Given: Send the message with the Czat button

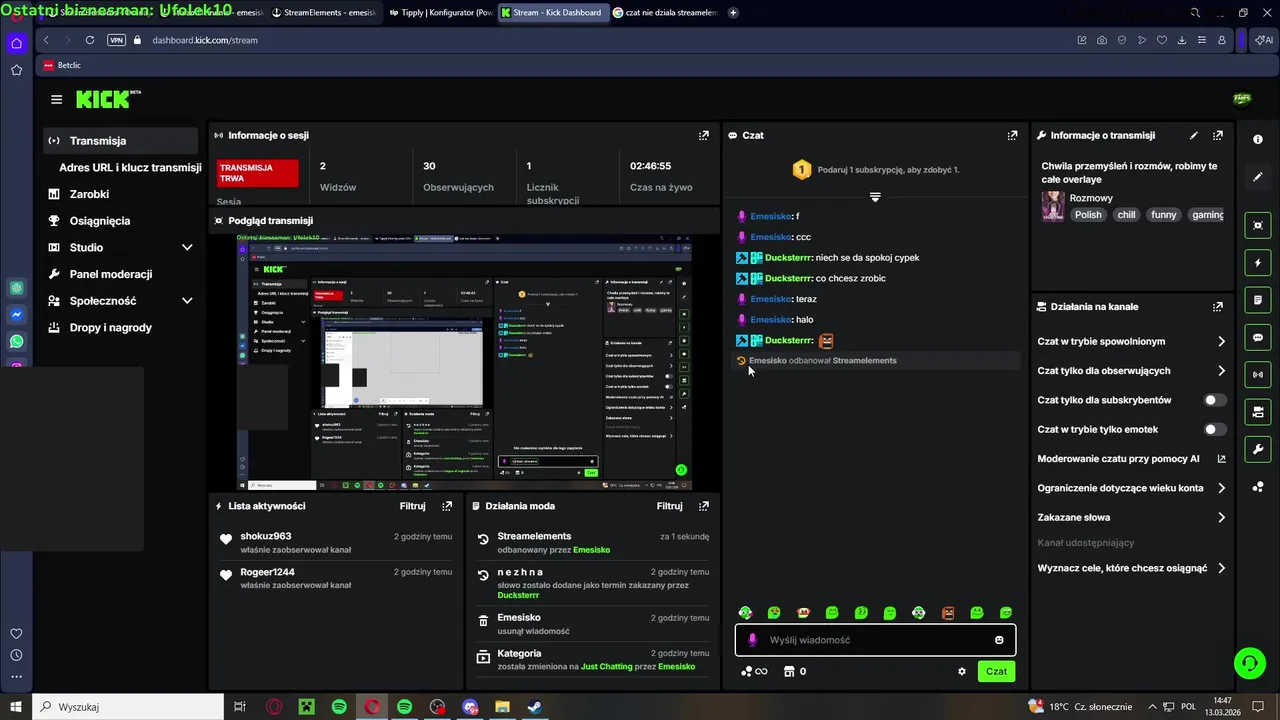Looking at the screenshot, I should [996, 671].
